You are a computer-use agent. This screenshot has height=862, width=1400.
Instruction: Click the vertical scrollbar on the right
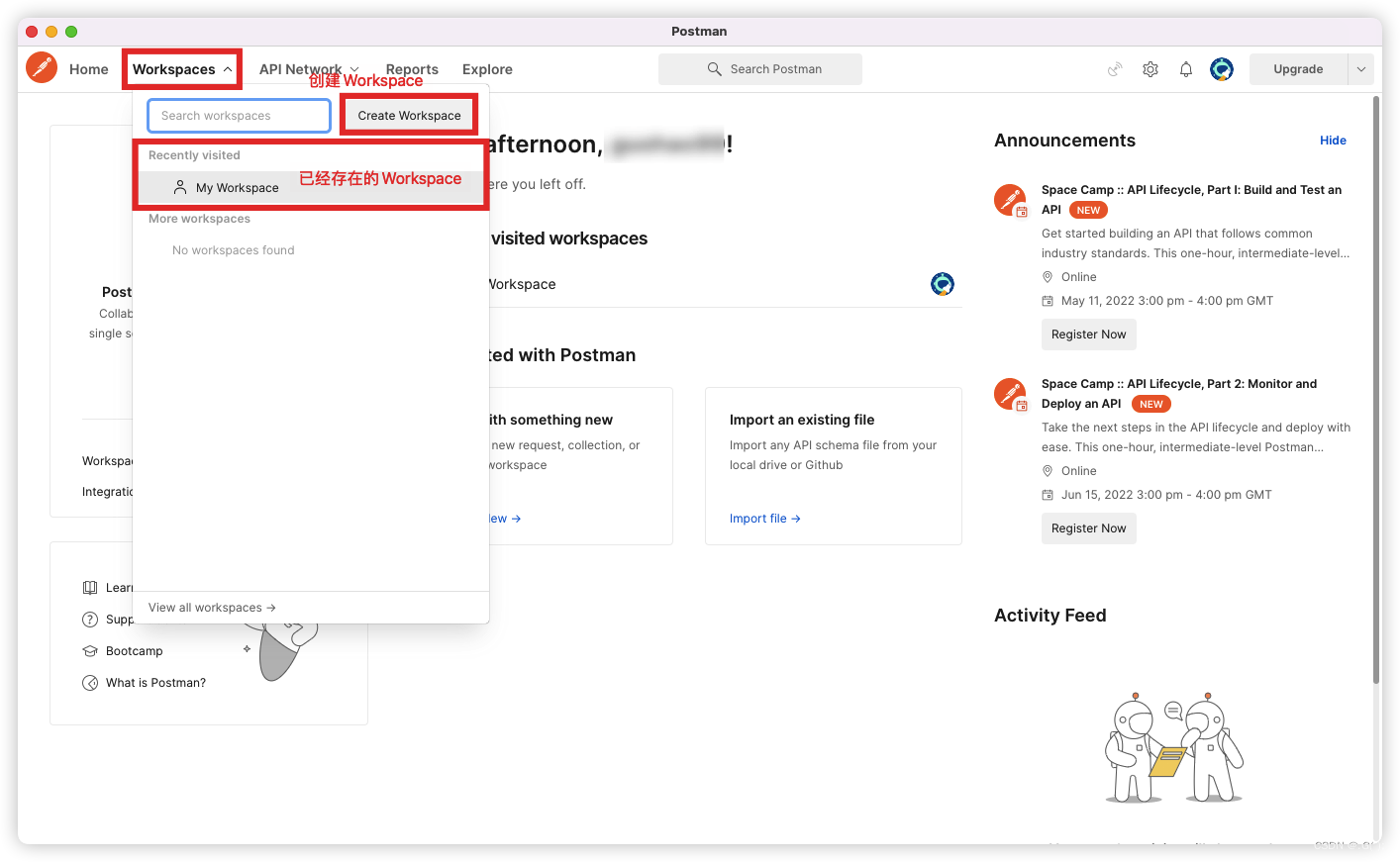click(1376, 389)
